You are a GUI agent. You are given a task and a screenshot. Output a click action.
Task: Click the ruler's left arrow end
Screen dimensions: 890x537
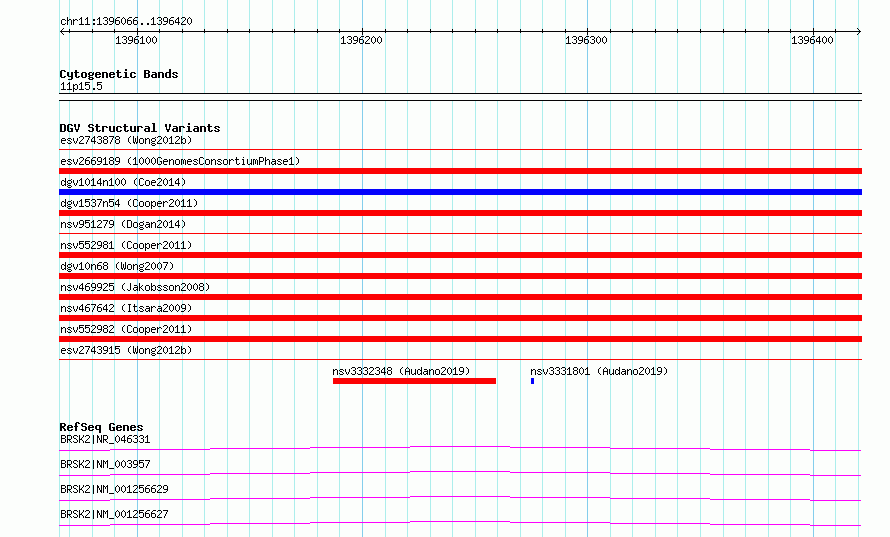[62, 31]
